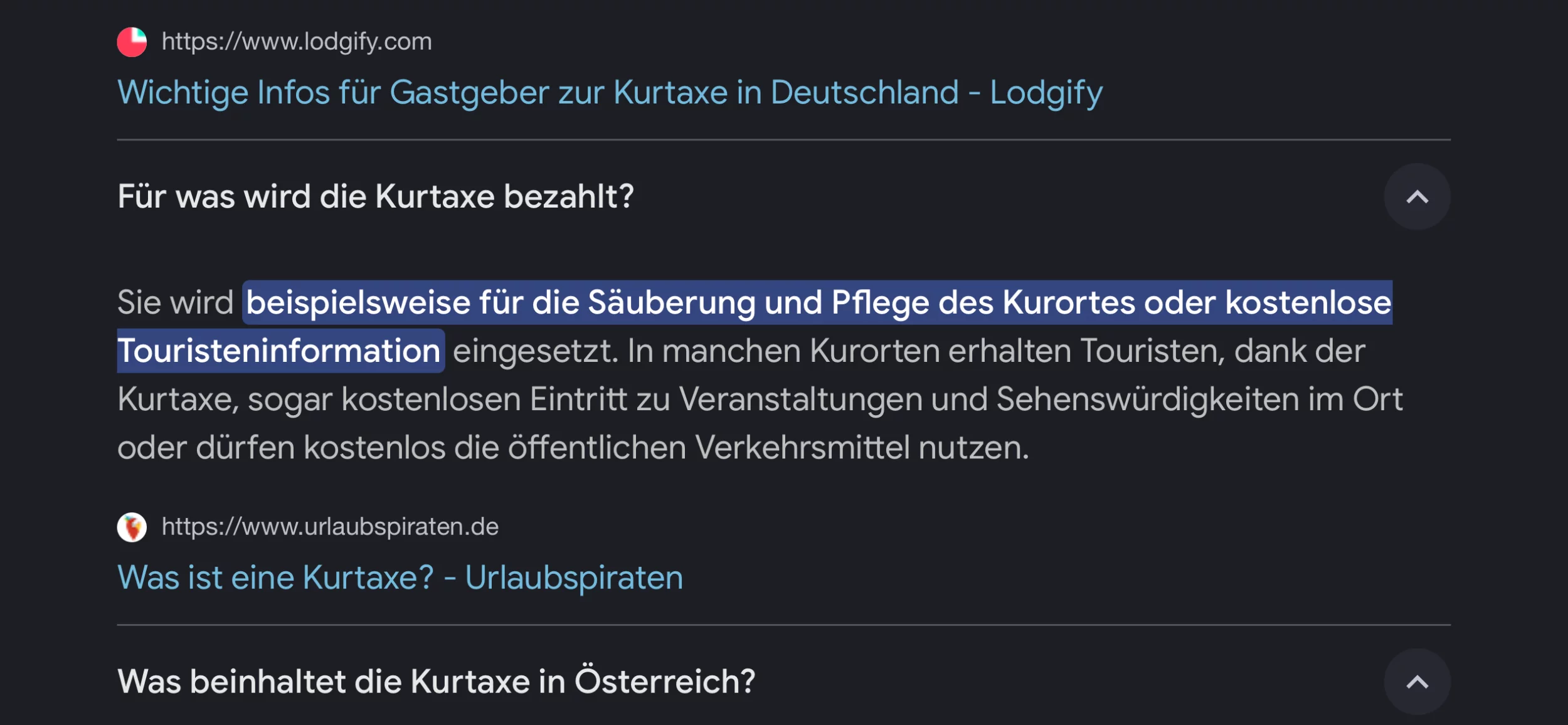
Task: Click the https://www.urlaubspiraten.de URL text
Action: click(330, 527)
